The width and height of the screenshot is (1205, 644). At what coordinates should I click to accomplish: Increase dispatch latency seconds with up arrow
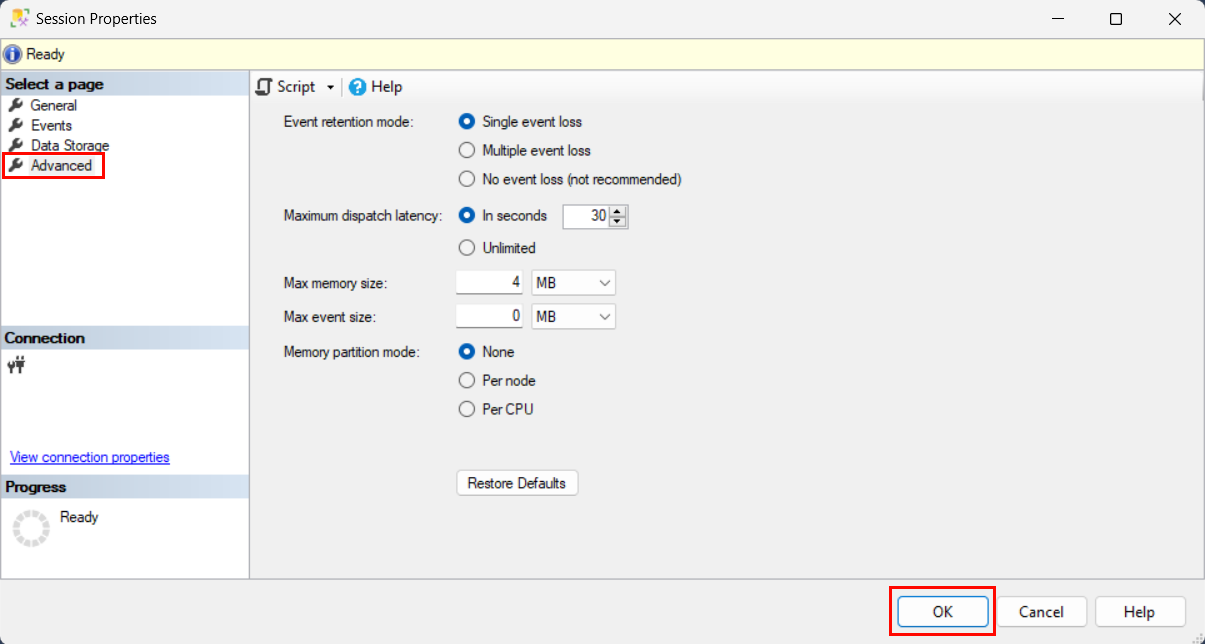click(x=618, y=211)
